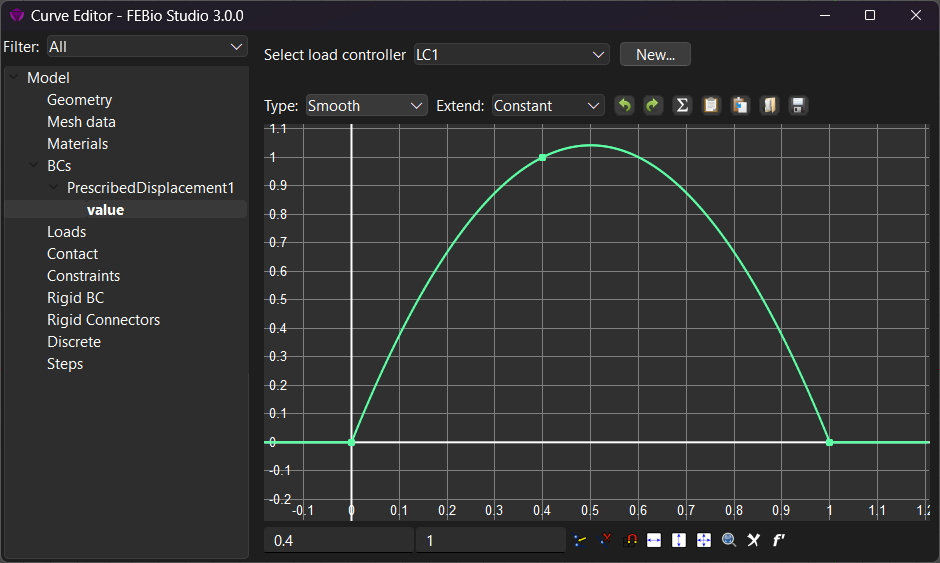The image size is (940, 563).
Task: Select PrescribedDisplacement1 tree item
Action: tap(150, 188)
